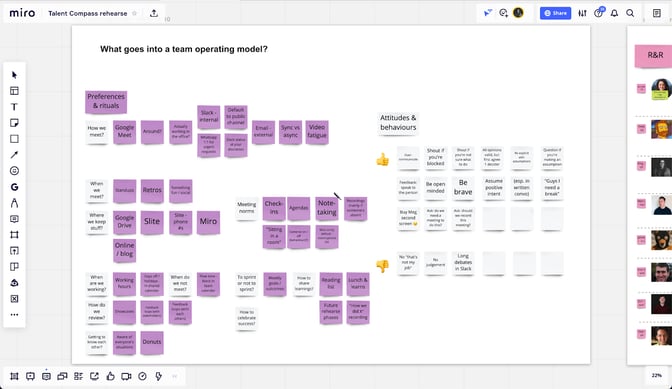Select the 'Sync vs async' sticky note

pyautogui.click(x=290, y=132)
